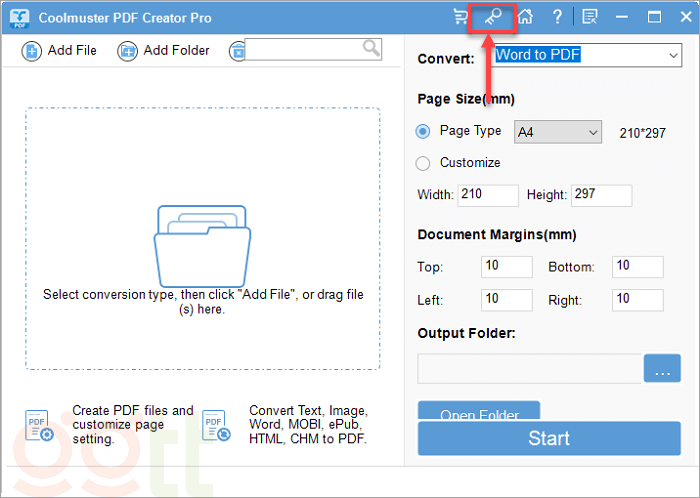This screenshot has width=700, height=498.
Task: Browse output folder with the ellipsis button
Action: point(662,370)
